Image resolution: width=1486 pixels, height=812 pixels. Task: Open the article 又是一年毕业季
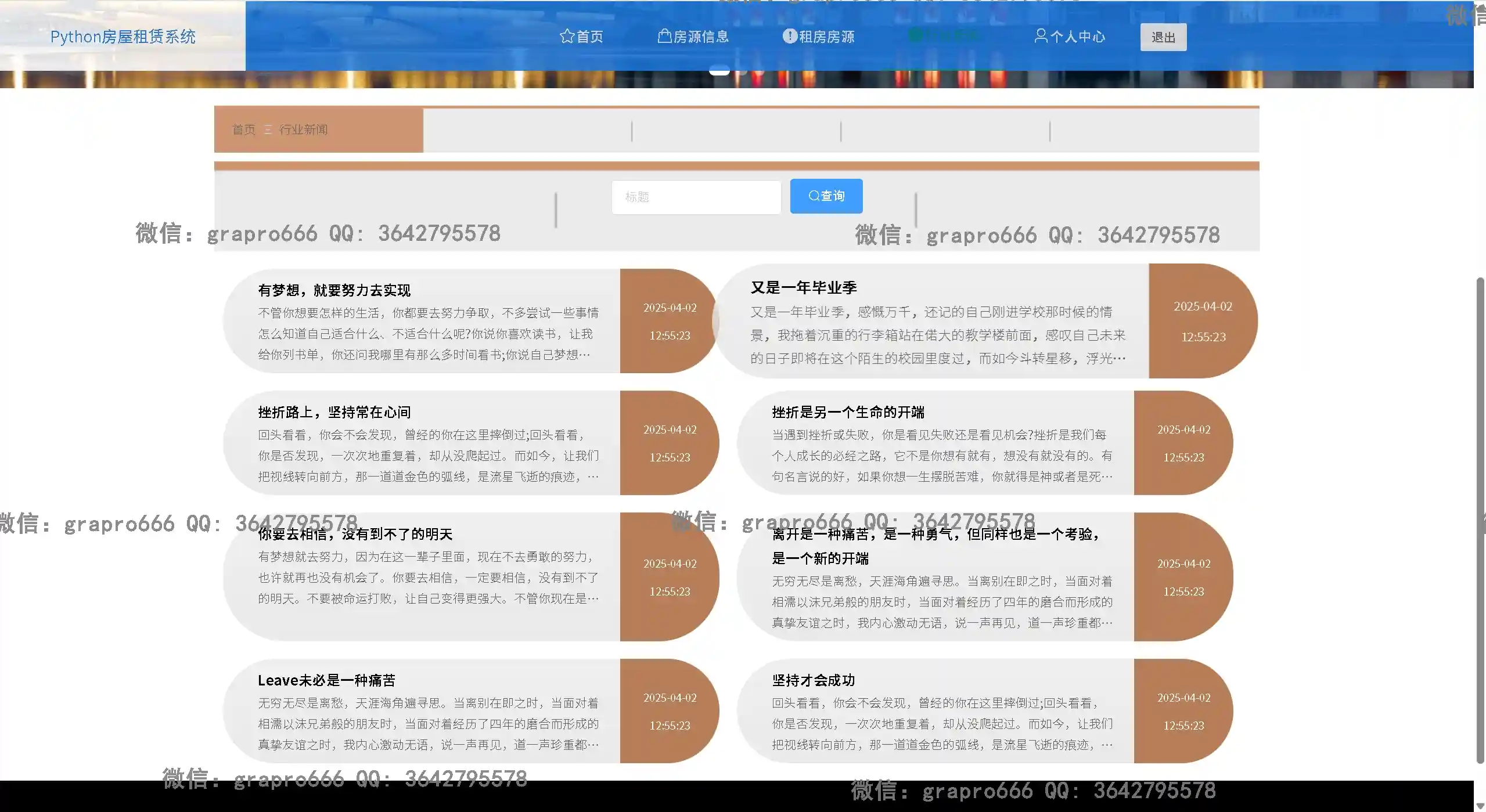point(804,287)
